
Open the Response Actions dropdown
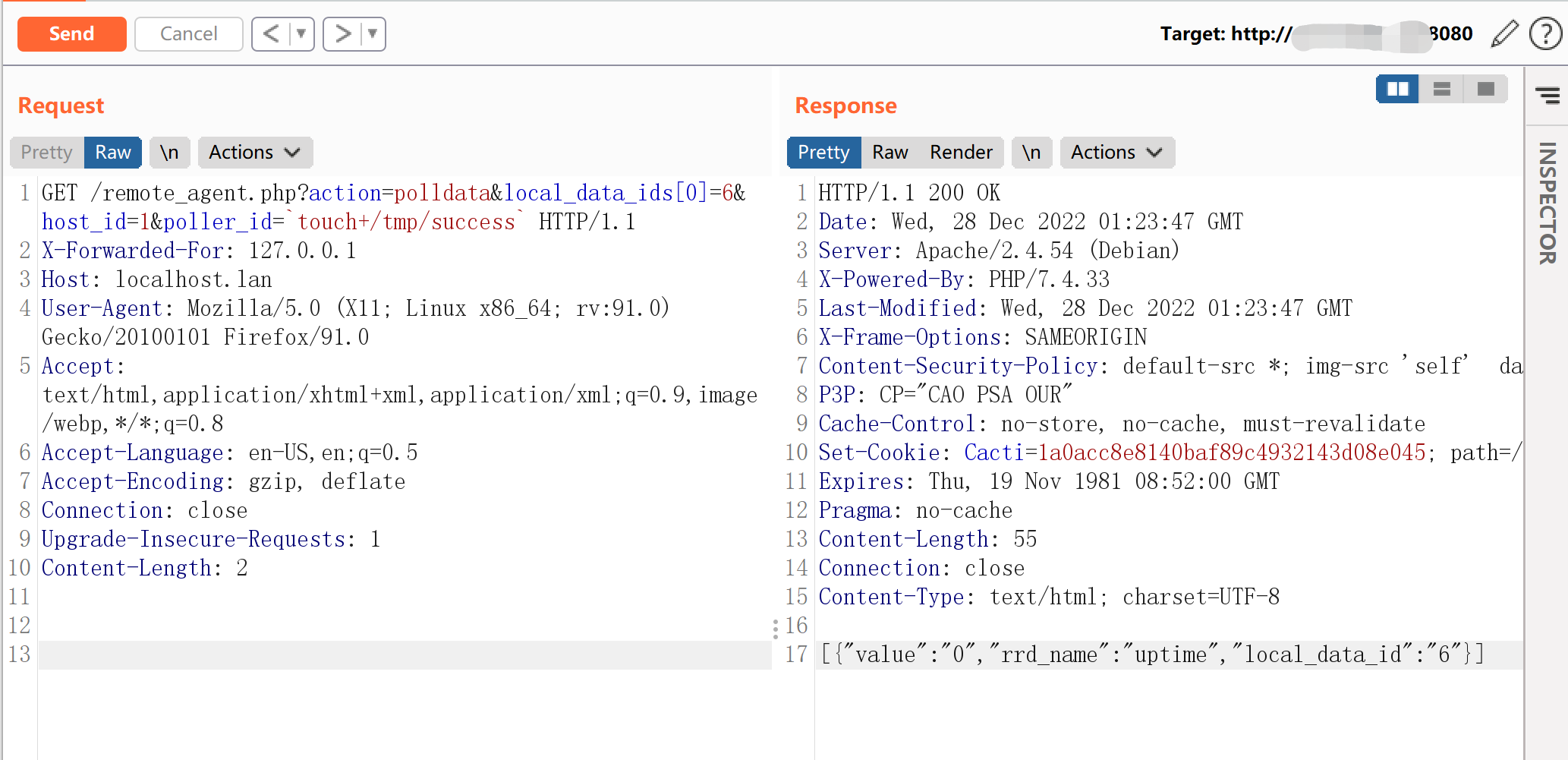(1116, 153)
